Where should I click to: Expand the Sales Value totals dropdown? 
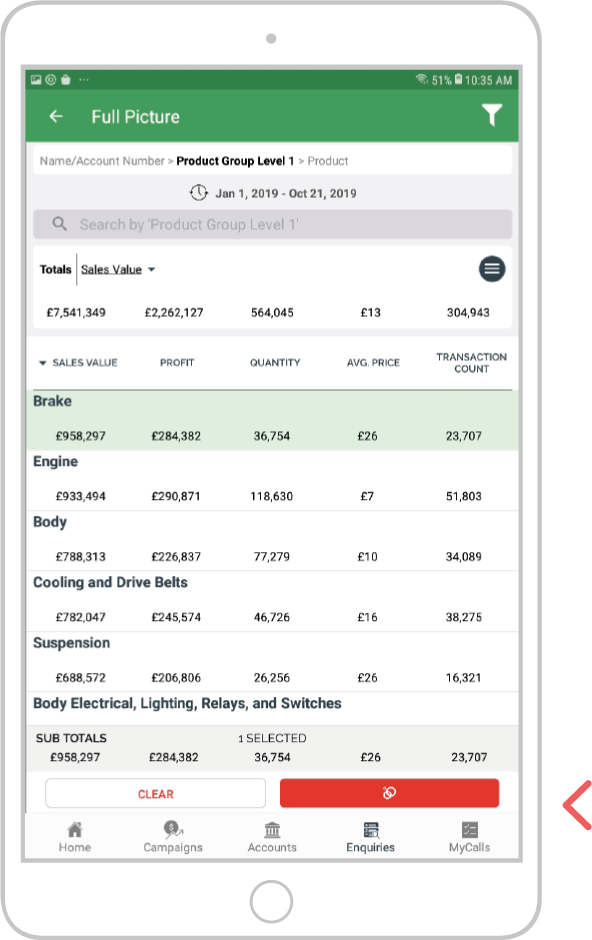coord(118,270)
